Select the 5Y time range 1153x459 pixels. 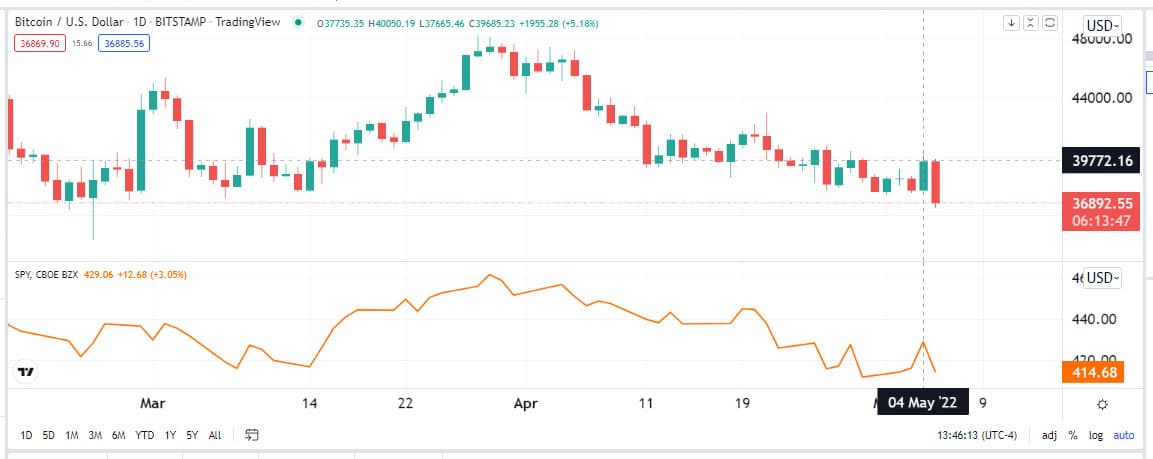[x=192, y=435]
